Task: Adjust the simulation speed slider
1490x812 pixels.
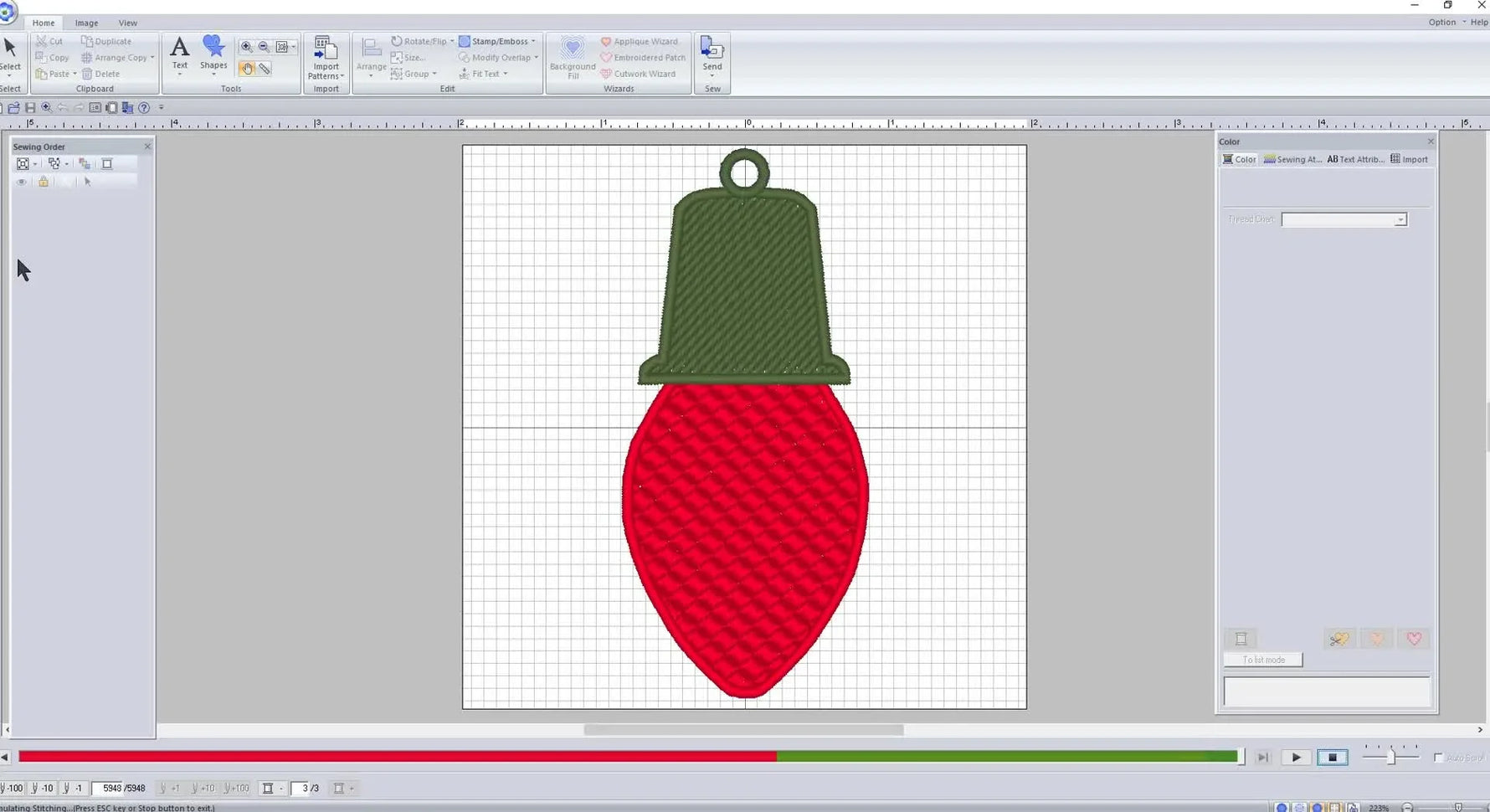Action: point(1390,757)
